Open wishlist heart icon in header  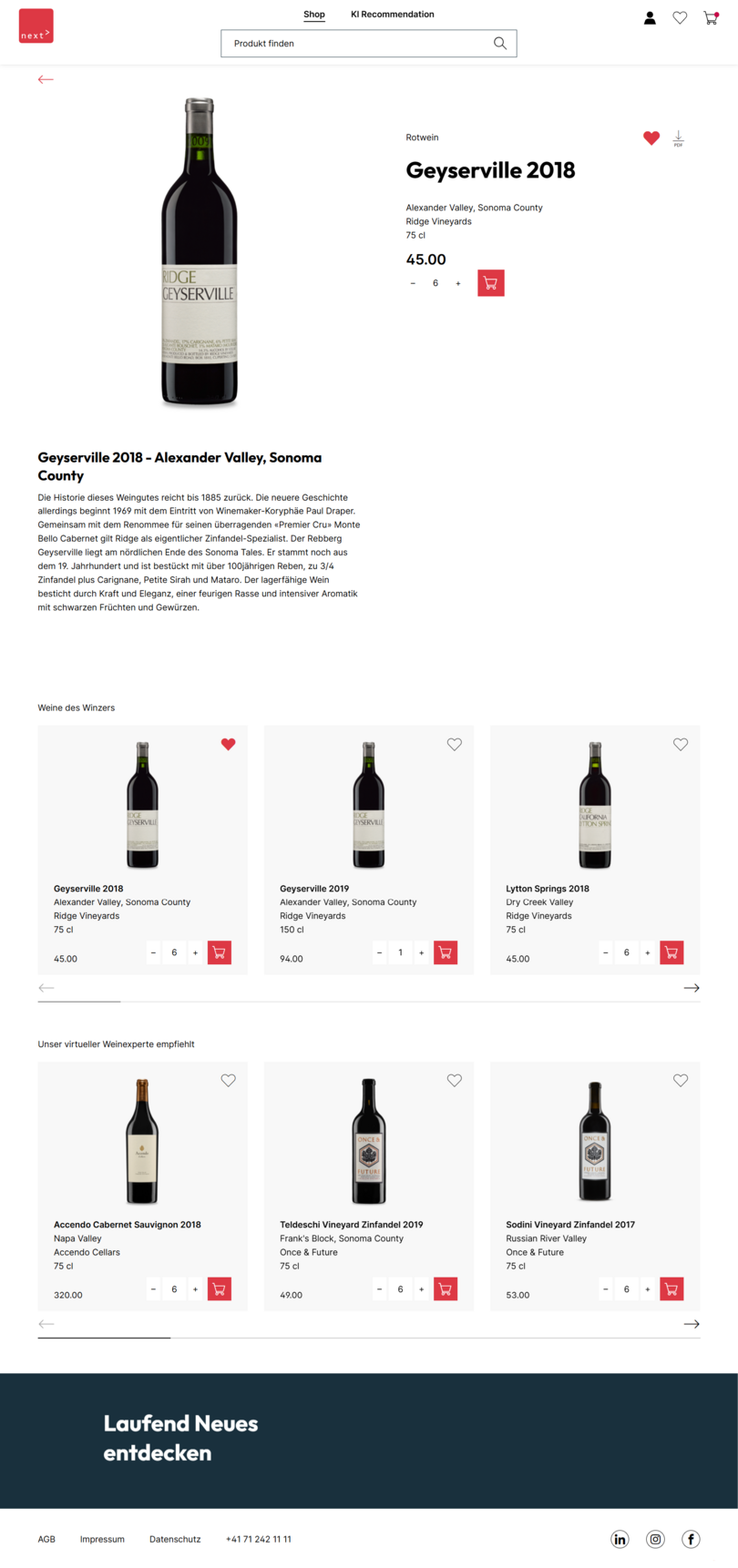coord(680,17)
